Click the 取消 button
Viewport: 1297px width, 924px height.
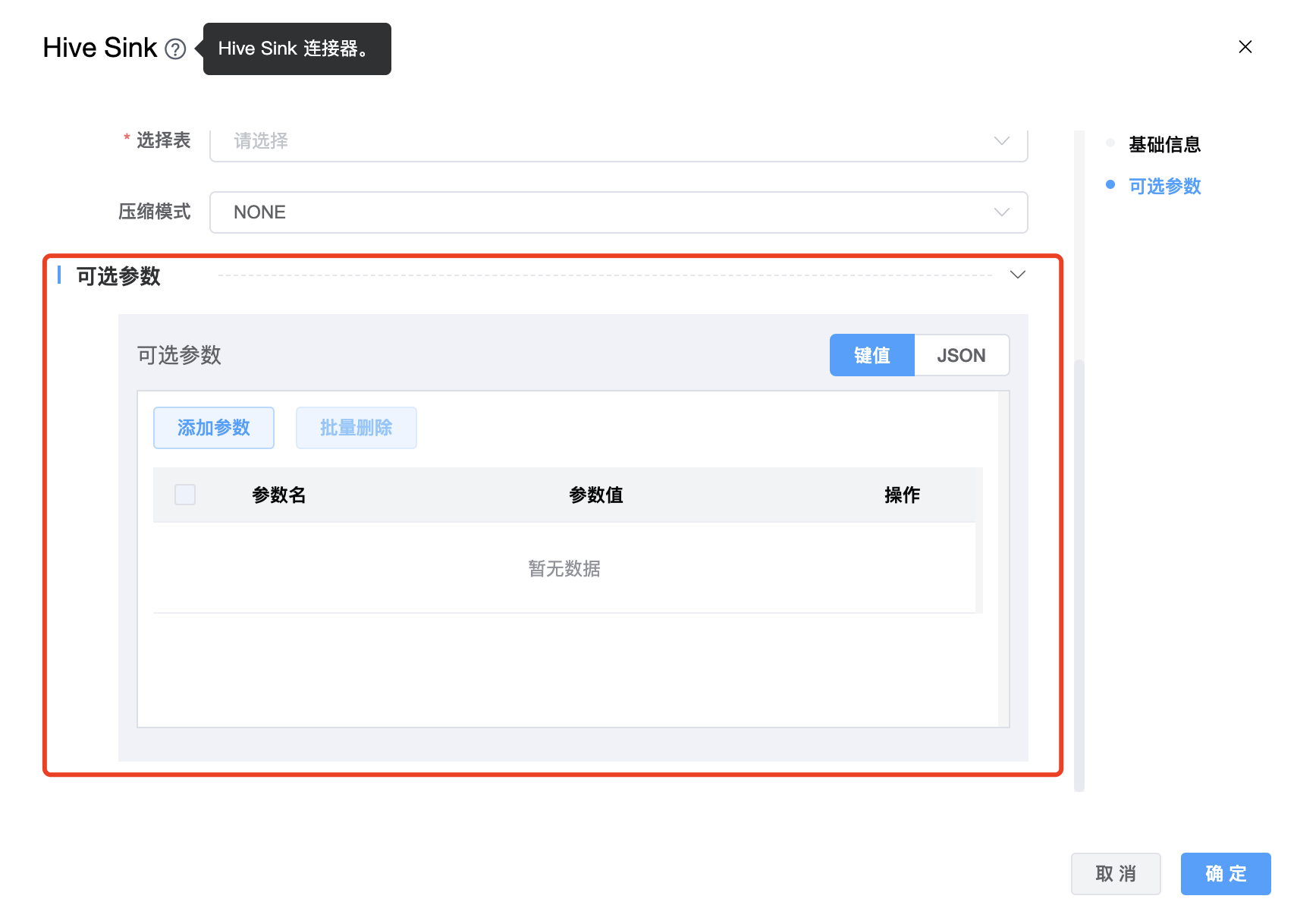[1115, 874]
